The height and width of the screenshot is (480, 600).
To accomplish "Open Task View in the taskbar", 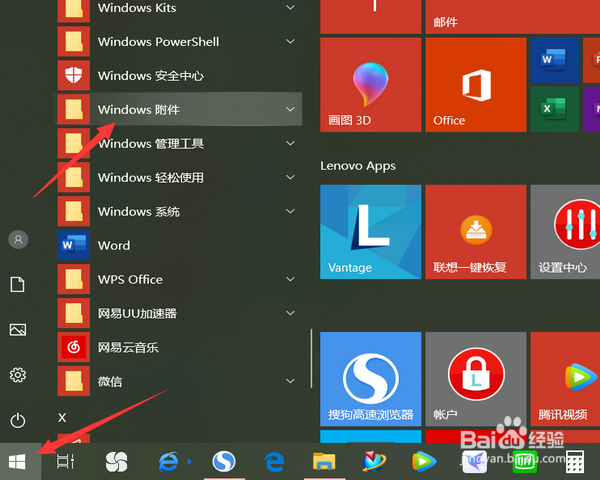I will 65,461.
